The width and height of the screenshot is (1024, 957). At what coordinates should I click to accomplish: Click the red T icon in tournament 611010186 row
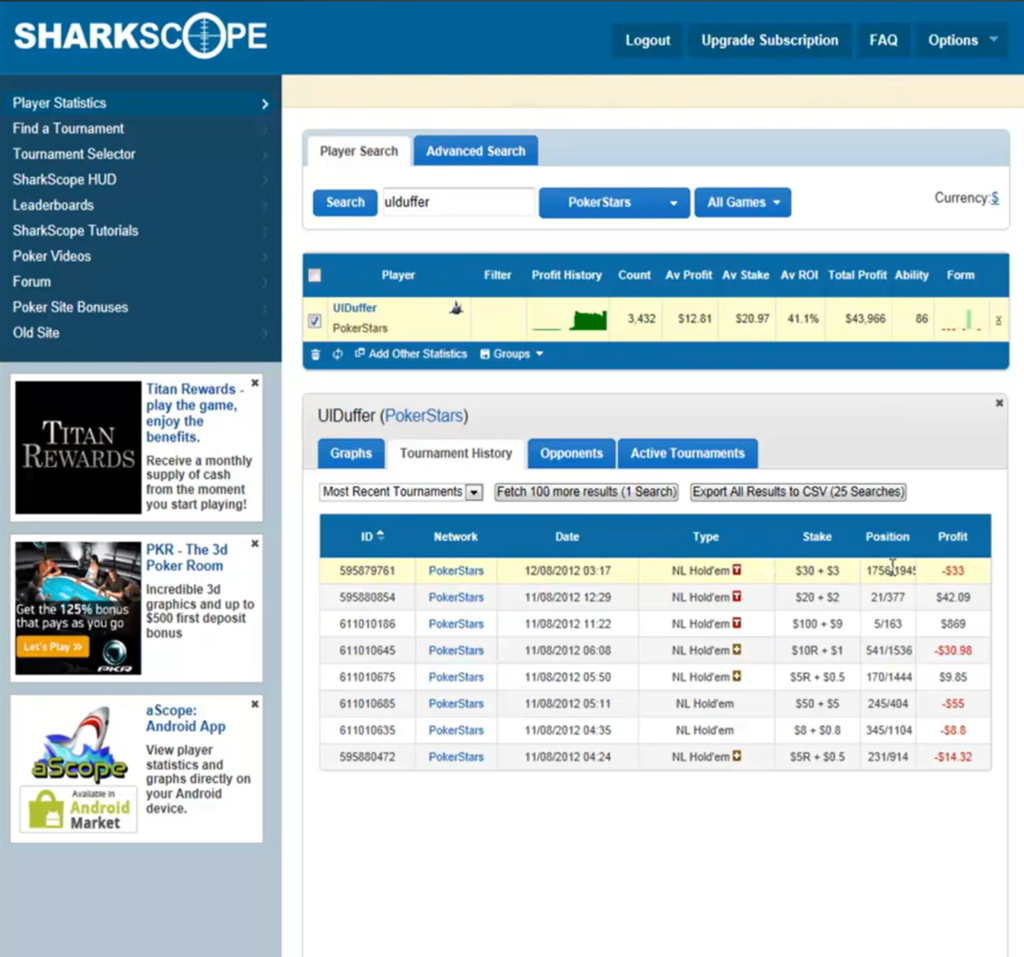737,623
